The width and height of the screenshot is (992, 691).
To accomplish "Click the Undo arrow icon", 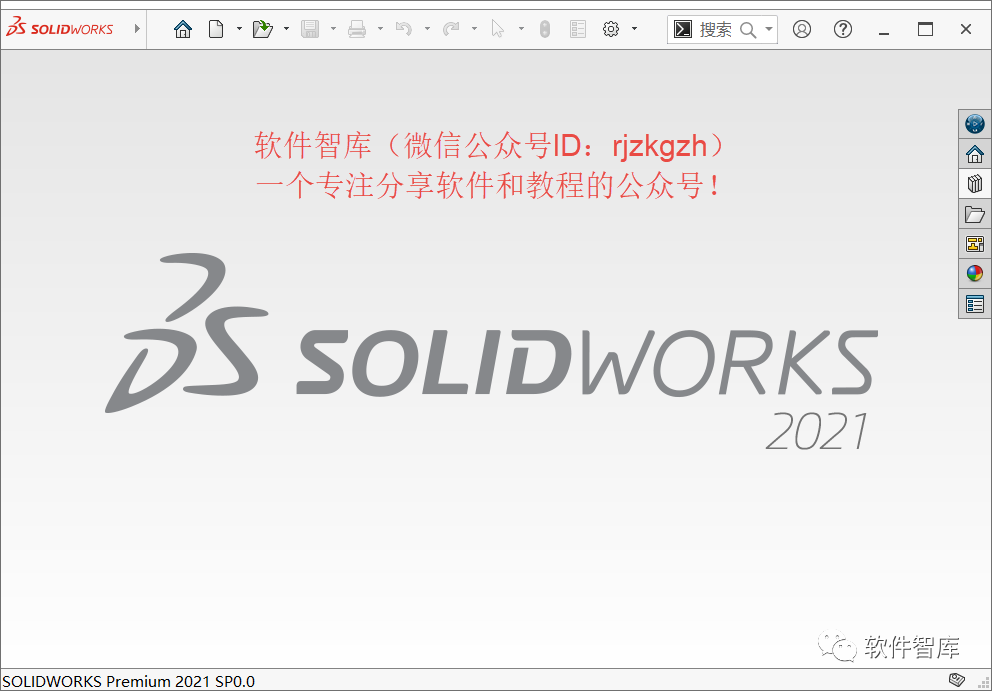I will [x=404, y=29].
